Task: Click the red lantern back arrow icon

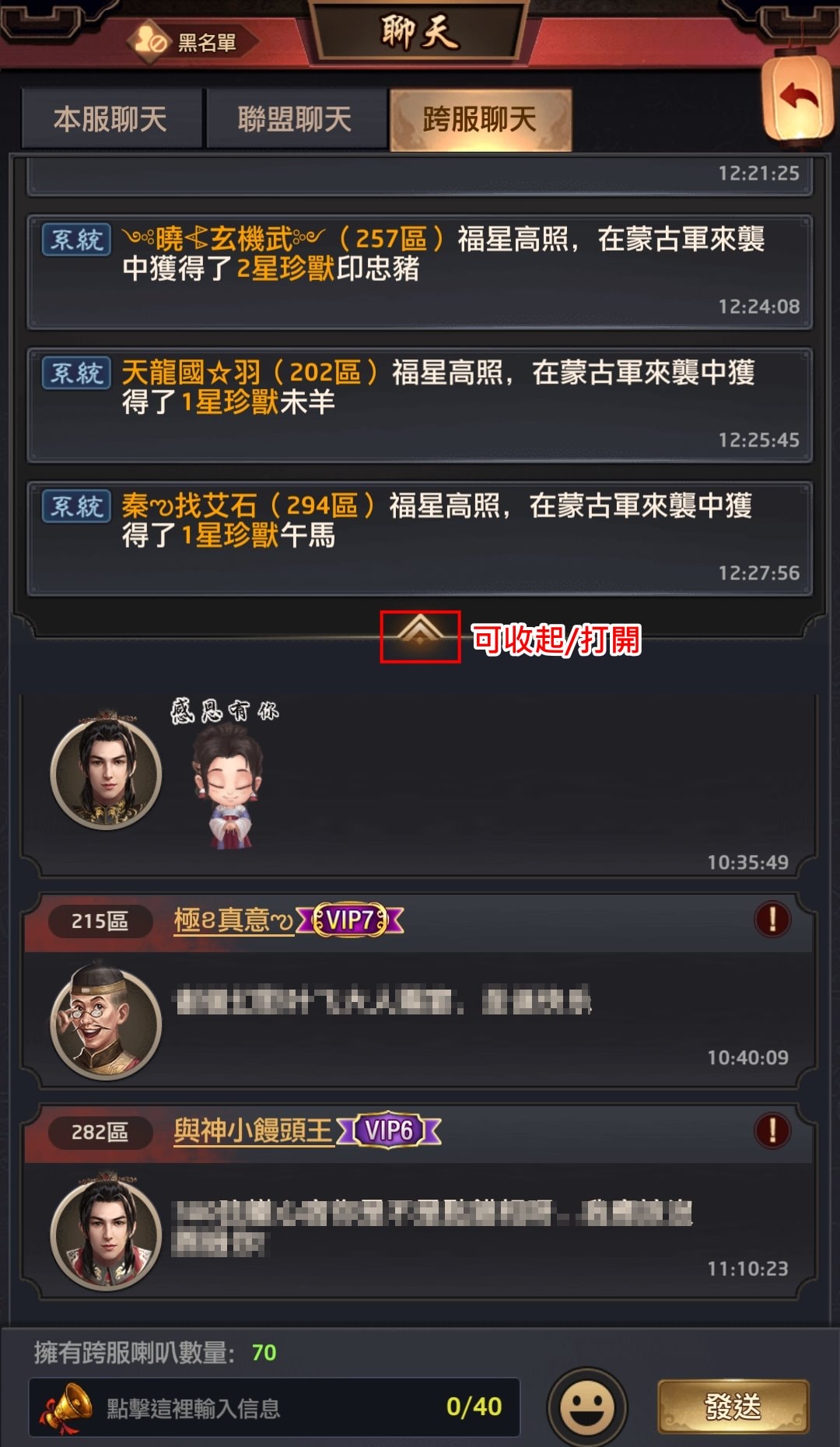Action: pyautogui.click(x=799, y=99)
